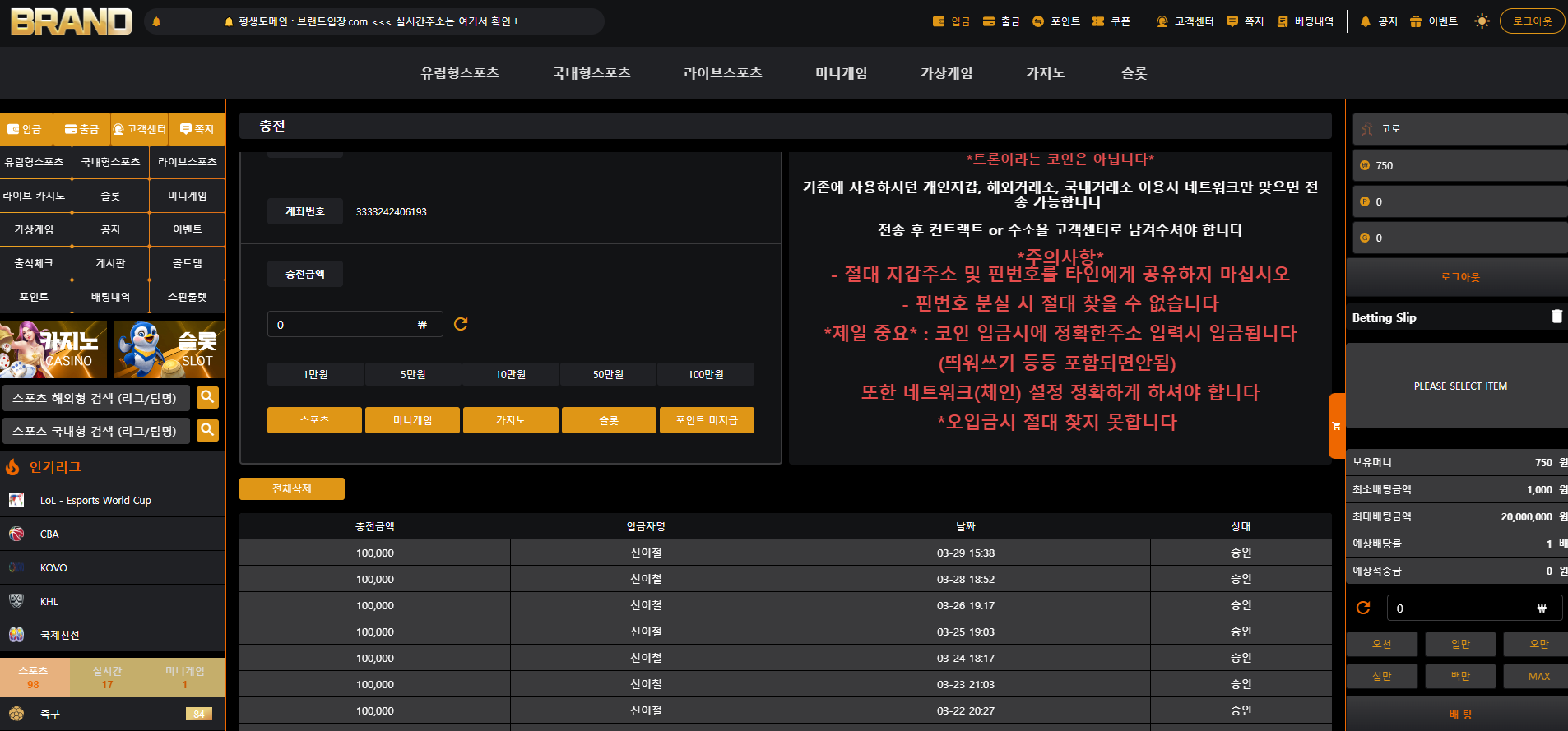Clear the Betting Slip with trash icon
The height and width of the screenshot is (731, 1568).
(1556, 317)
